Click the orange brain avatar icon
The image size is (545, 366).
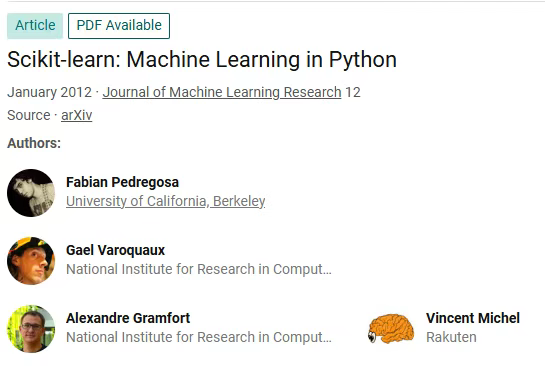pyautogui.click(x=391, y=328)
